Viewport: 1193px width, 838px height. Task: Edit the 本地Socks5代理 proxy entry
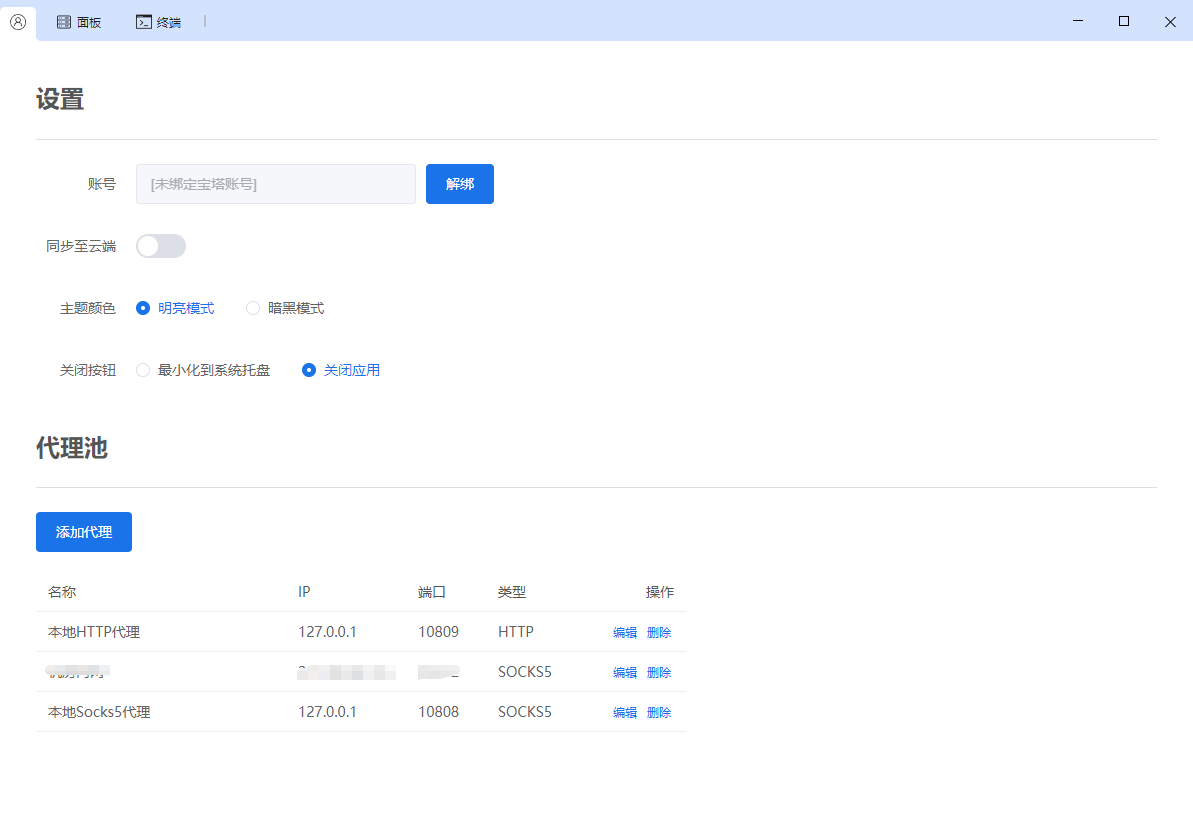click(x=623, y=711)
